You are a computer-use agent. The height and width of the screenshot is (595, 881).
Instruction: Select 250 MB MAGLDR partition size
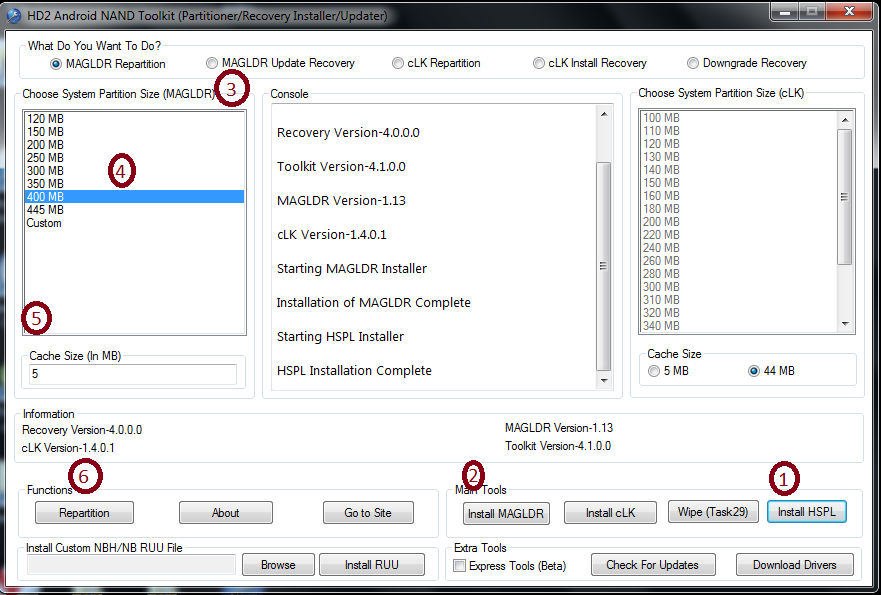click(134, 158)
